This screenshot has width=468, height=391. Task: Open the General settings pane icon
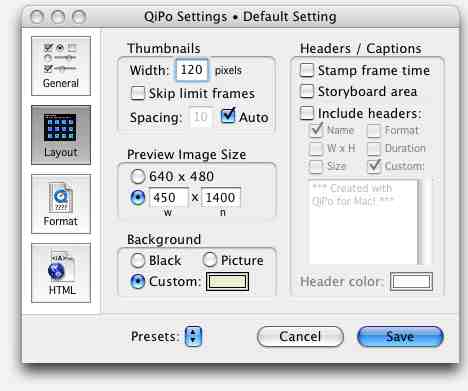[x=61, y=66]
